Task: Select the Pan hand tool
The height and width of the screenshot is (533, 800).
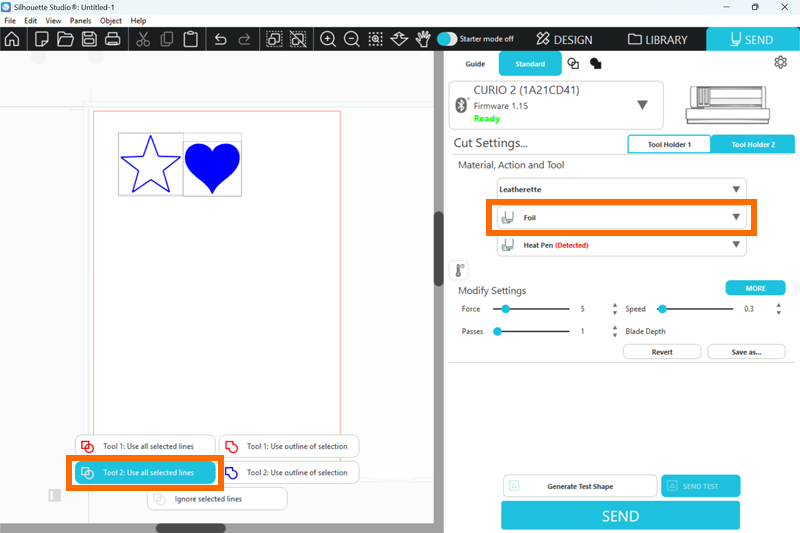Action: click(423, 40)
